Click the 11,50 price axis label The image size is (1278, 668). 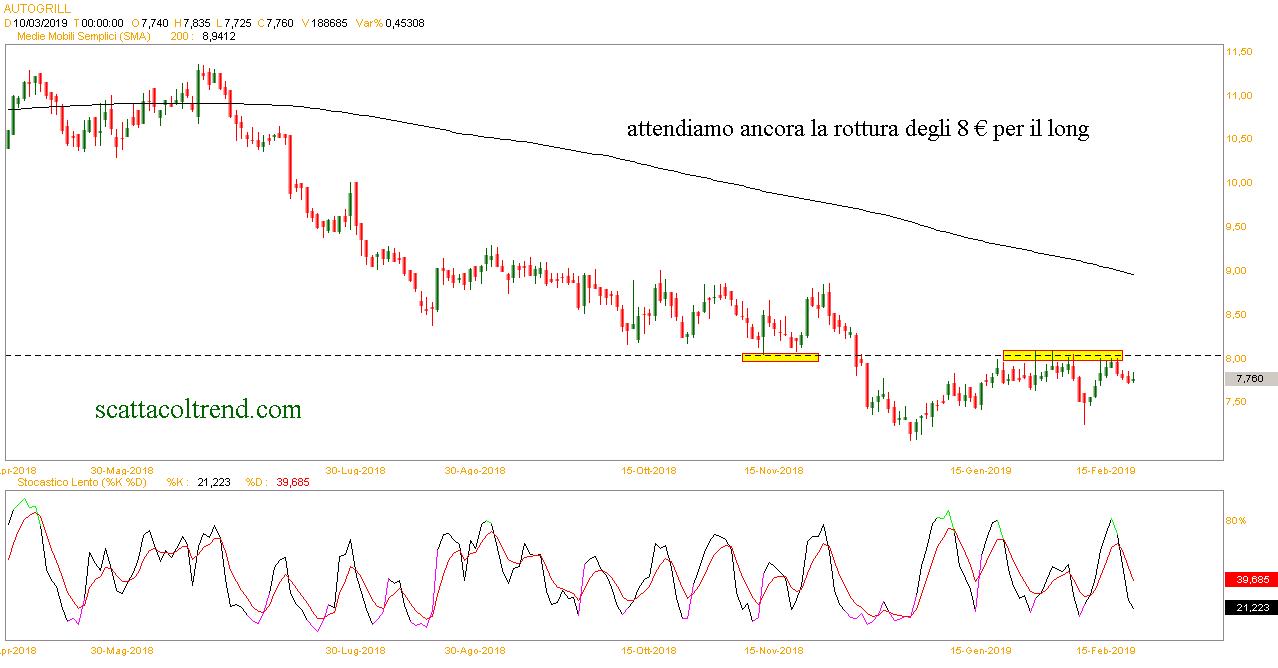tap(1239, 51)
